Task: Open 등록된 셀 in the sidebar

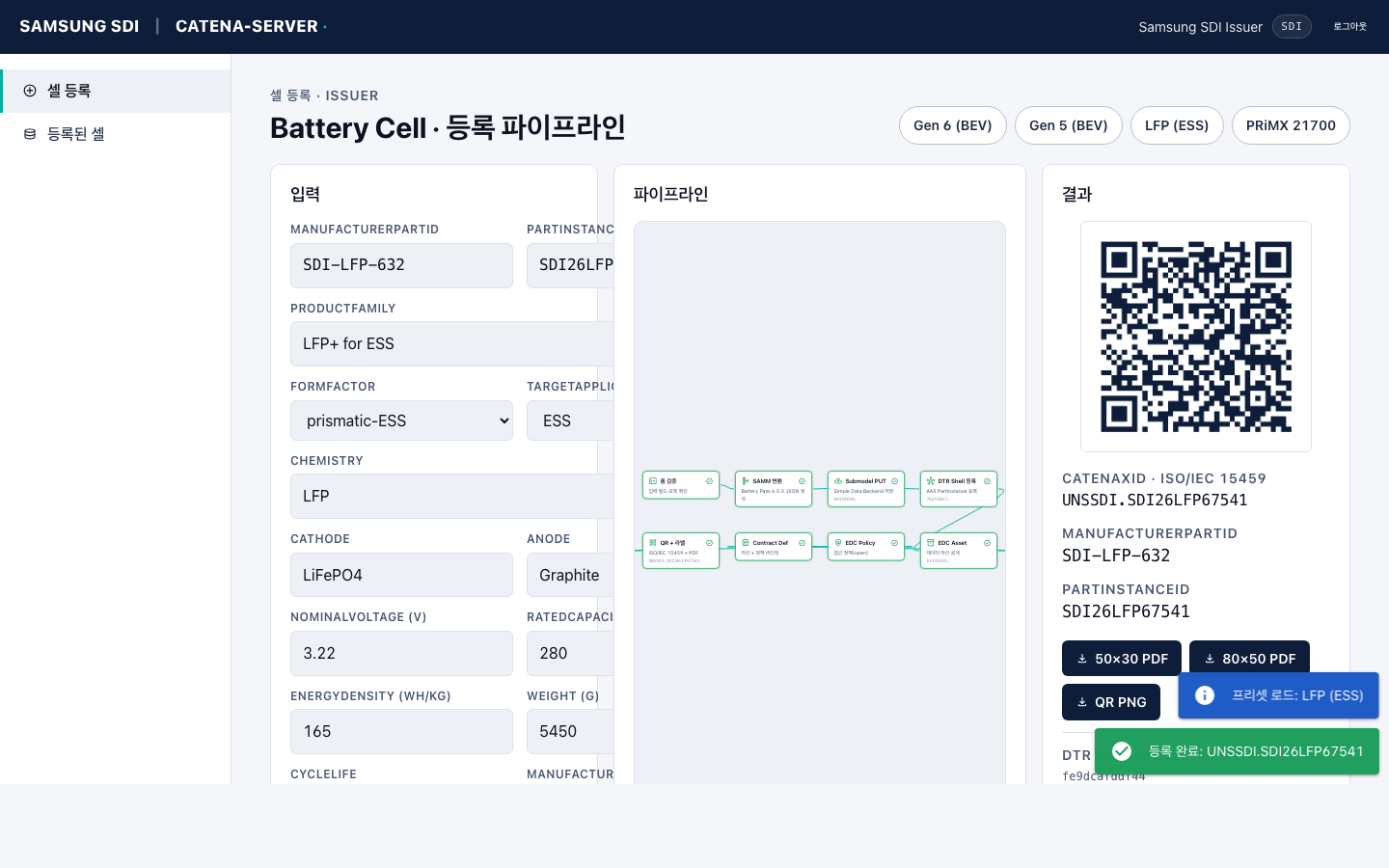Action: 76,134
